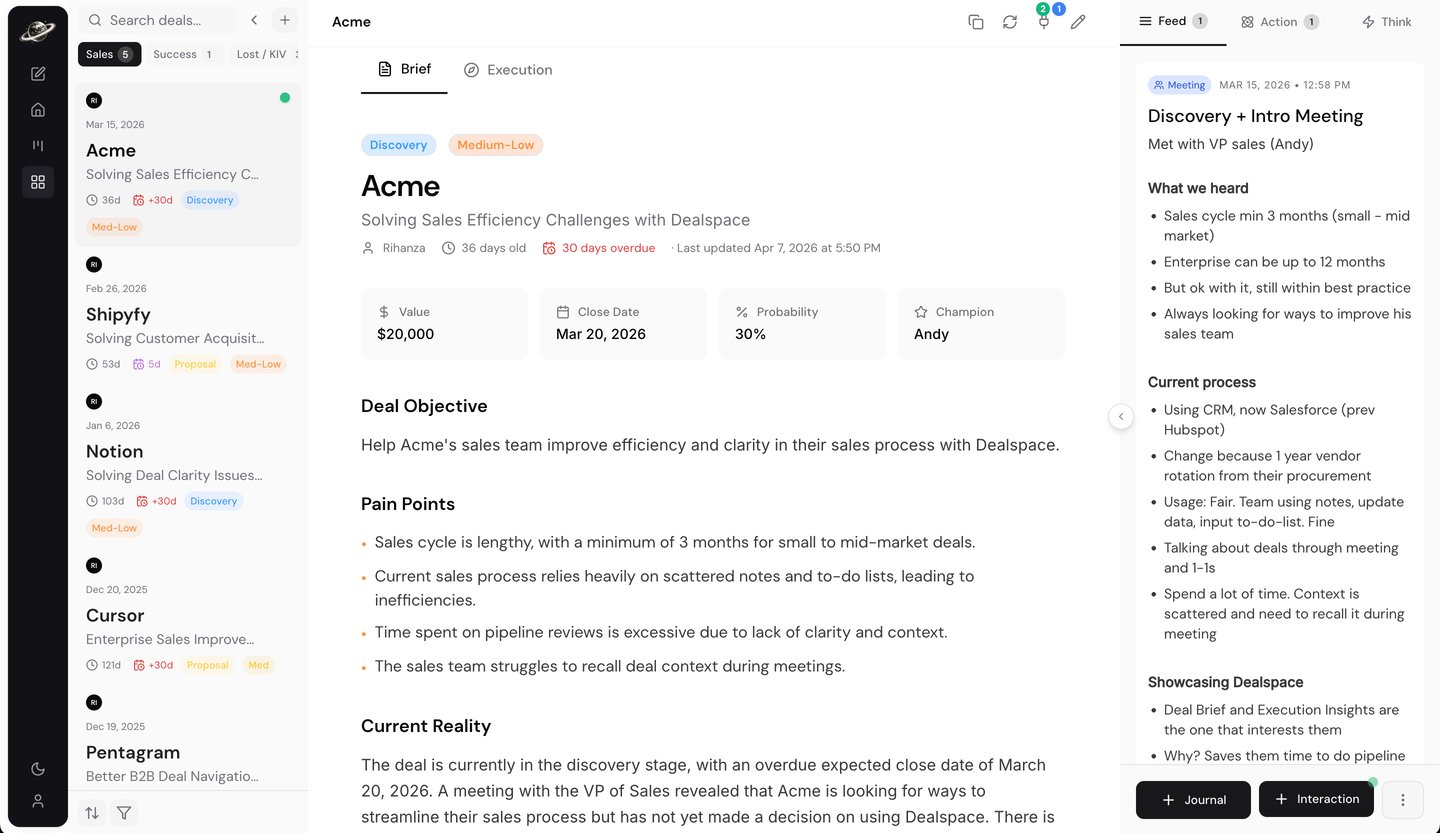Toggle dark mode with moon icon
Screen dimensions: 1440x833
[x=38, y=769]
